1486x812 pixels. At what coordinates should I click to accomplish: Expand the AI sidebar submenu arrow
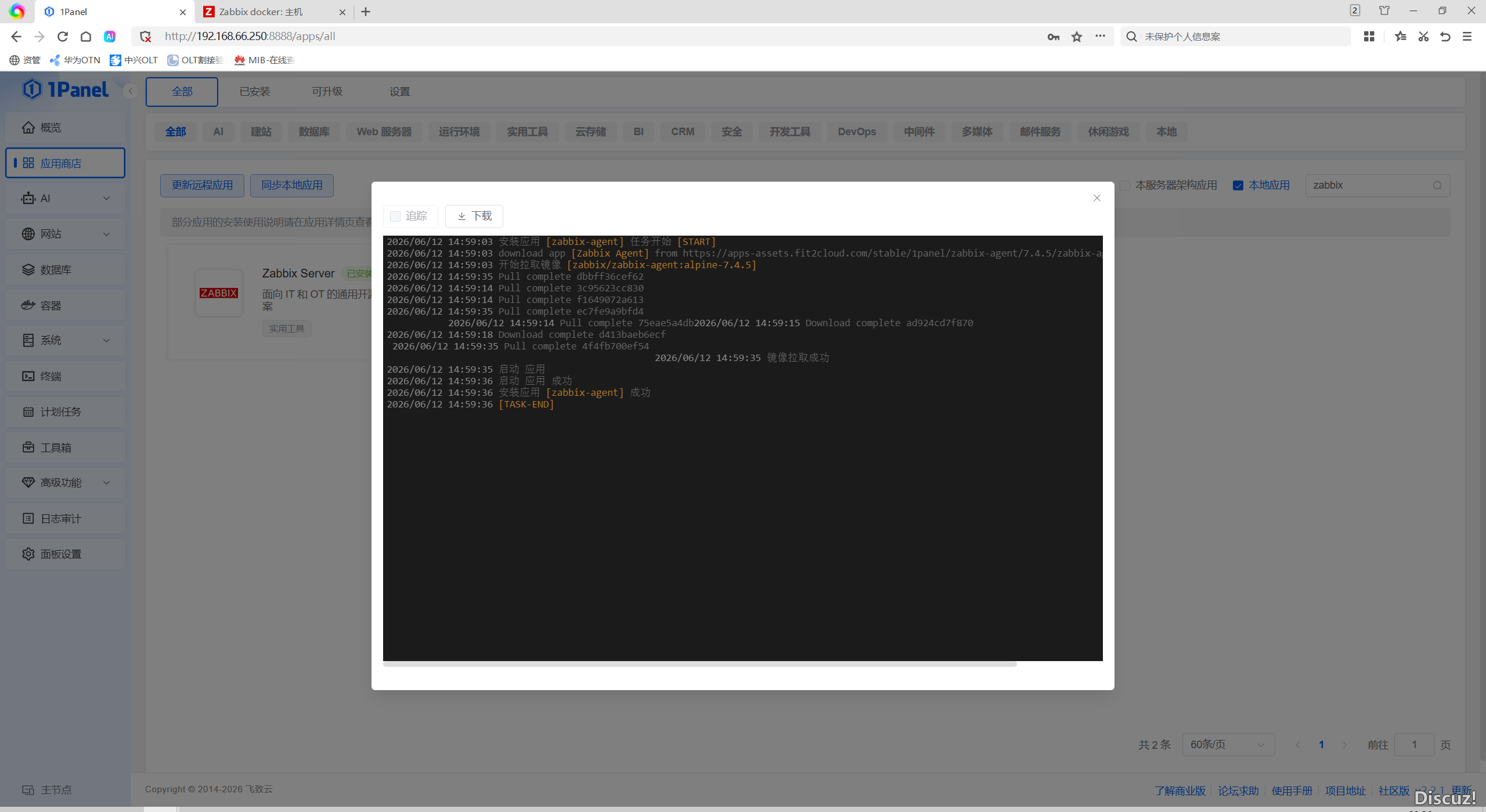[x=107, y=198]
